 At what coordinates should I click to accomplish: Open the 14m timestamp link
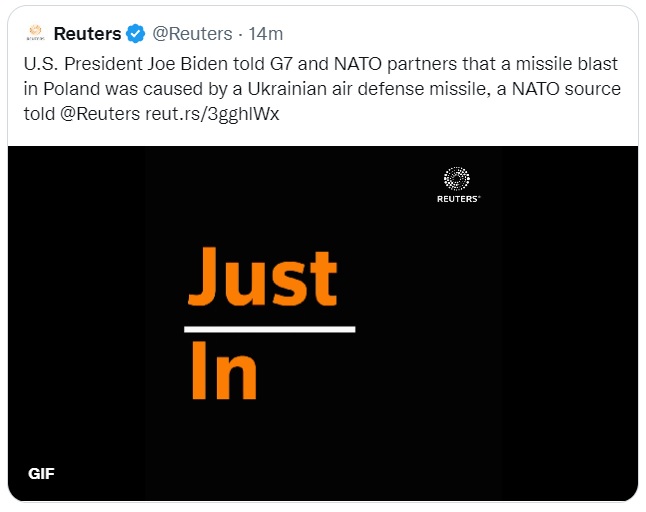[265, 34]
